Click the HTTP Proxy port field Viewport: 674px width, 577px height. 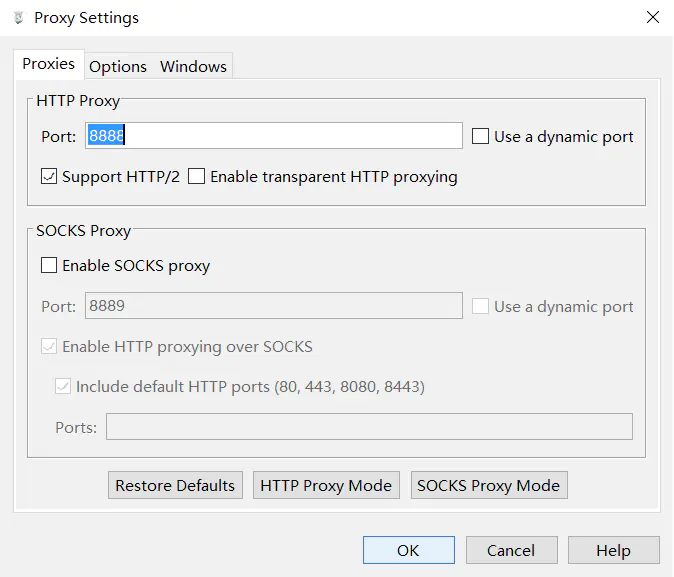[274, 136]
